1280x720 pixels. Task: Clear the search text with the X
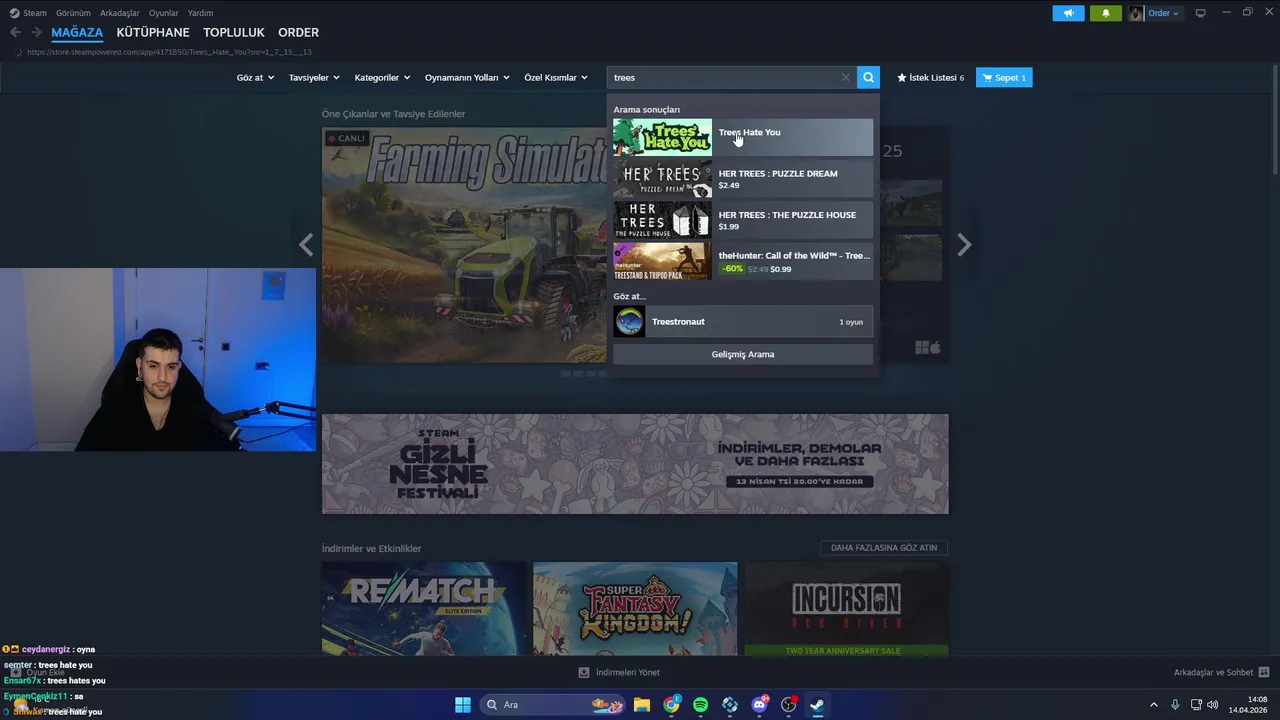[846, 77]
